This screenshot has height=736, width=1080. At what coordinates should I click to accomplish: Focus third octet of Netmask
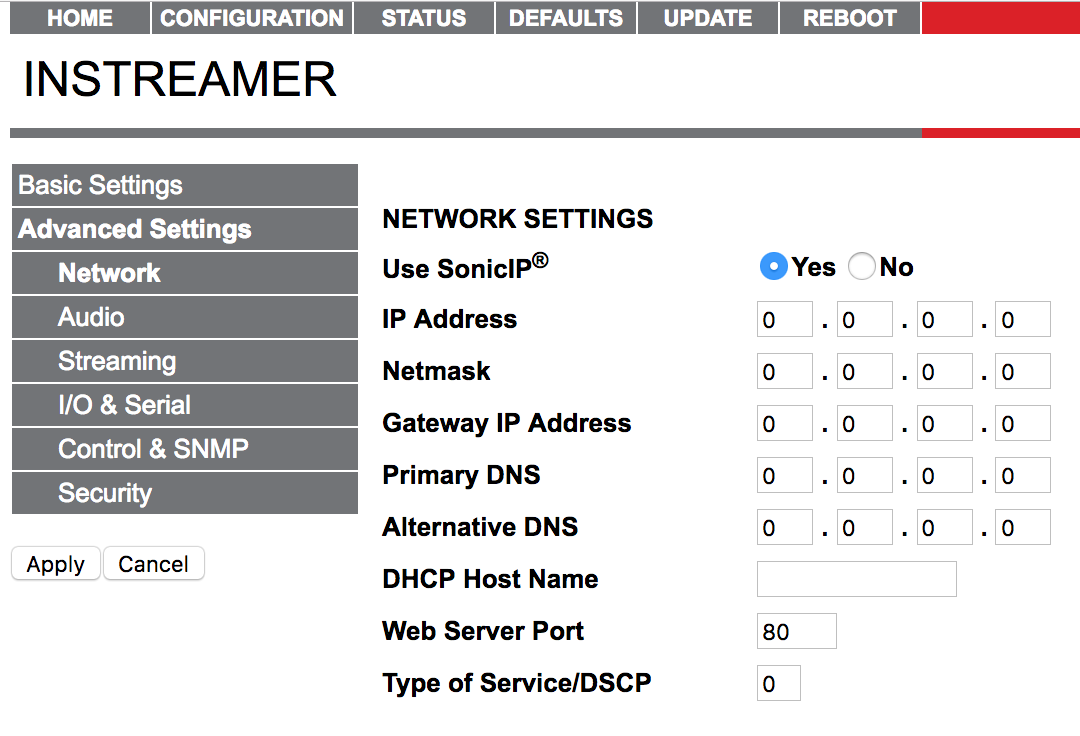944,371
